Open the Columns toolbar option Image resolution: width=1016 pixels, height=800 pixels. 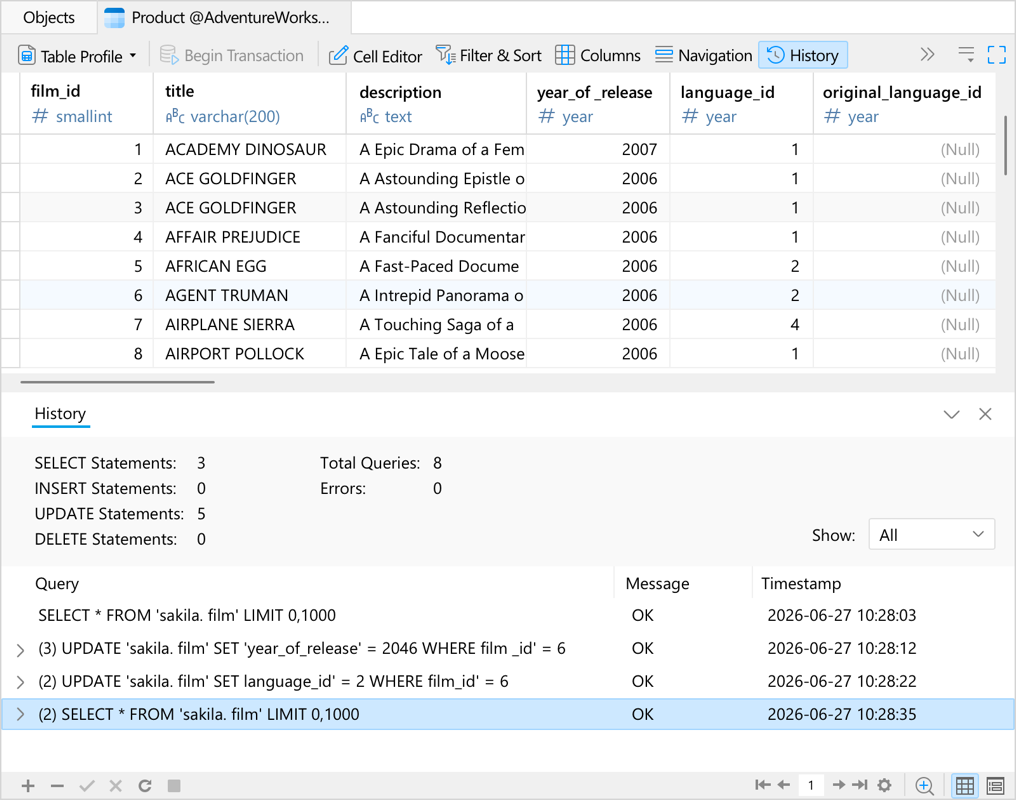[597, 56]
